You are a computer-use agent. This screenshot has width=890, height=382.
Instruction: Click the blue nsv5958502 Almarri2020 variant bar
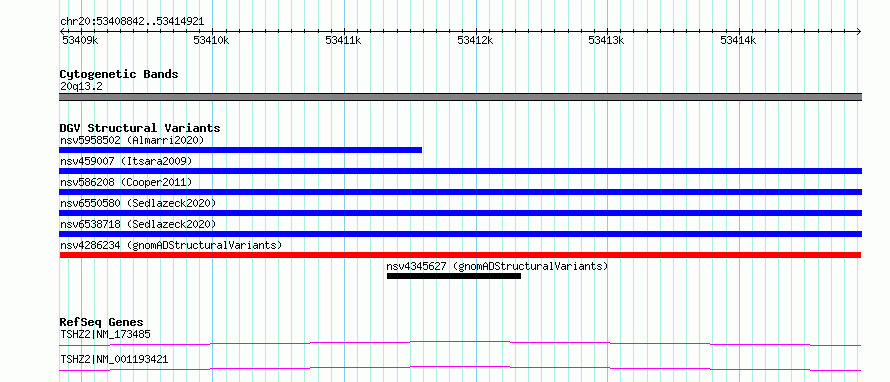(x=241, y=150)
